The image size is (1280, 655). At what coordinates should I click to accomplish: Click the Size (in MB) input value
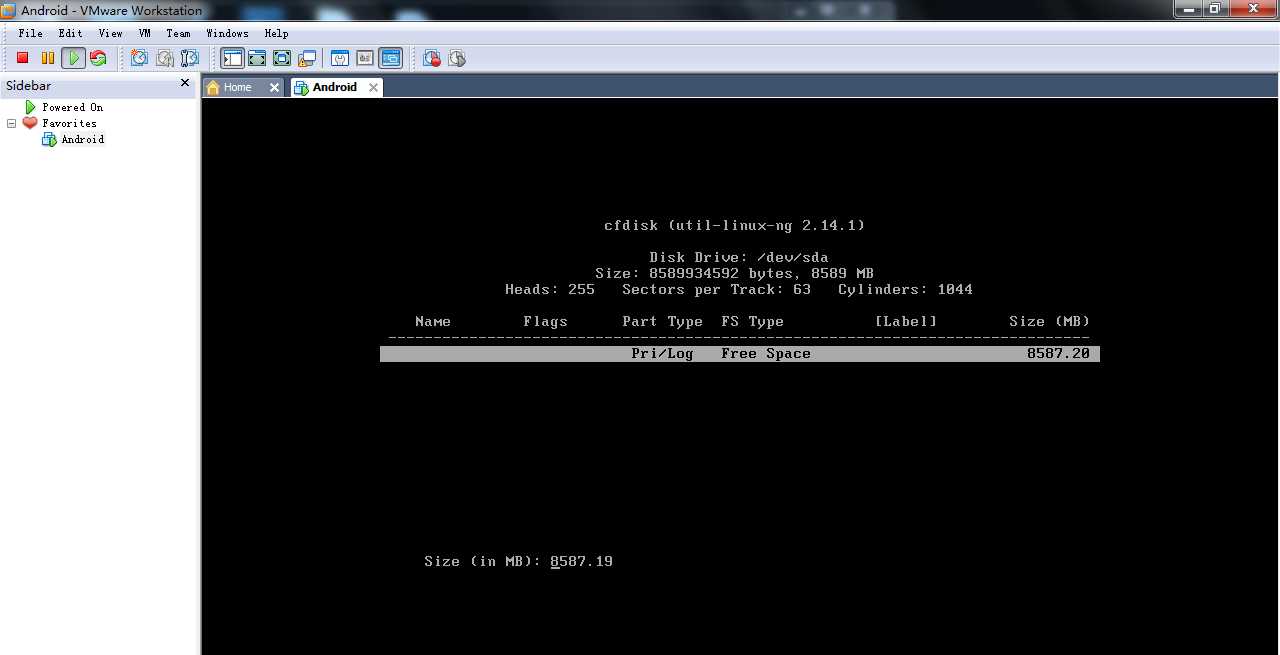click(581, 561)
